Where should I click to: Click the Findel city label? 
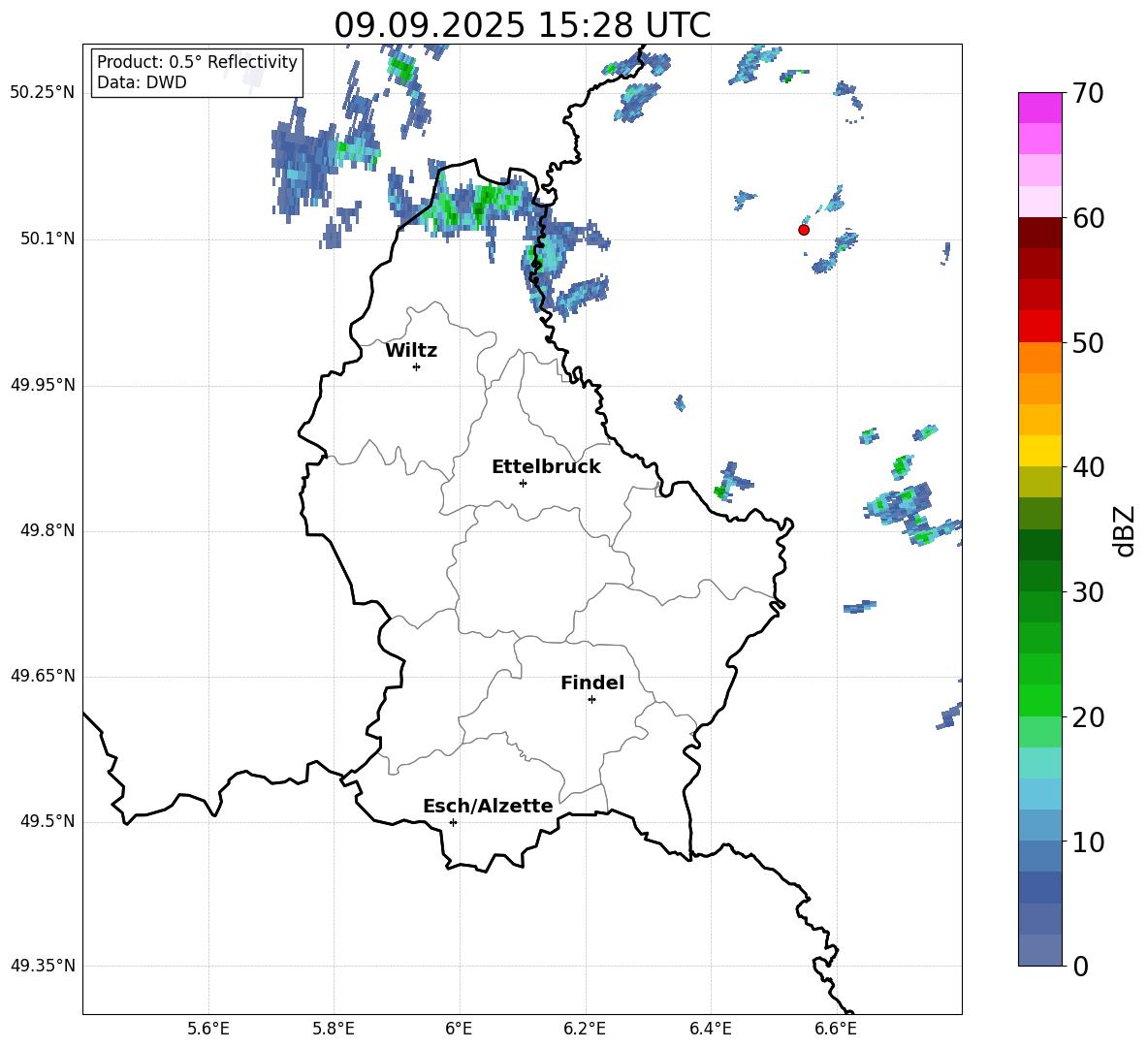click(592, 683)
